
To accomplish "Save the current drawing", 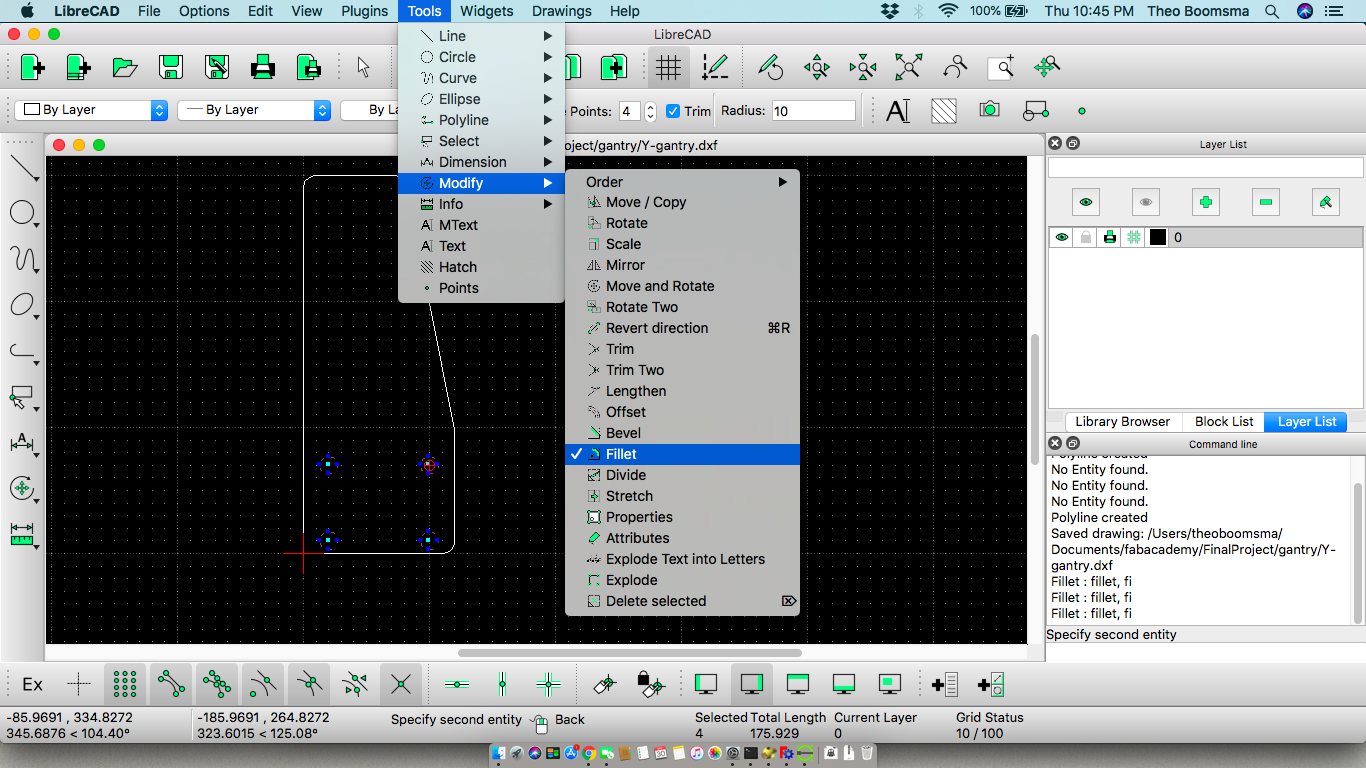I will [x=170, y=66].
